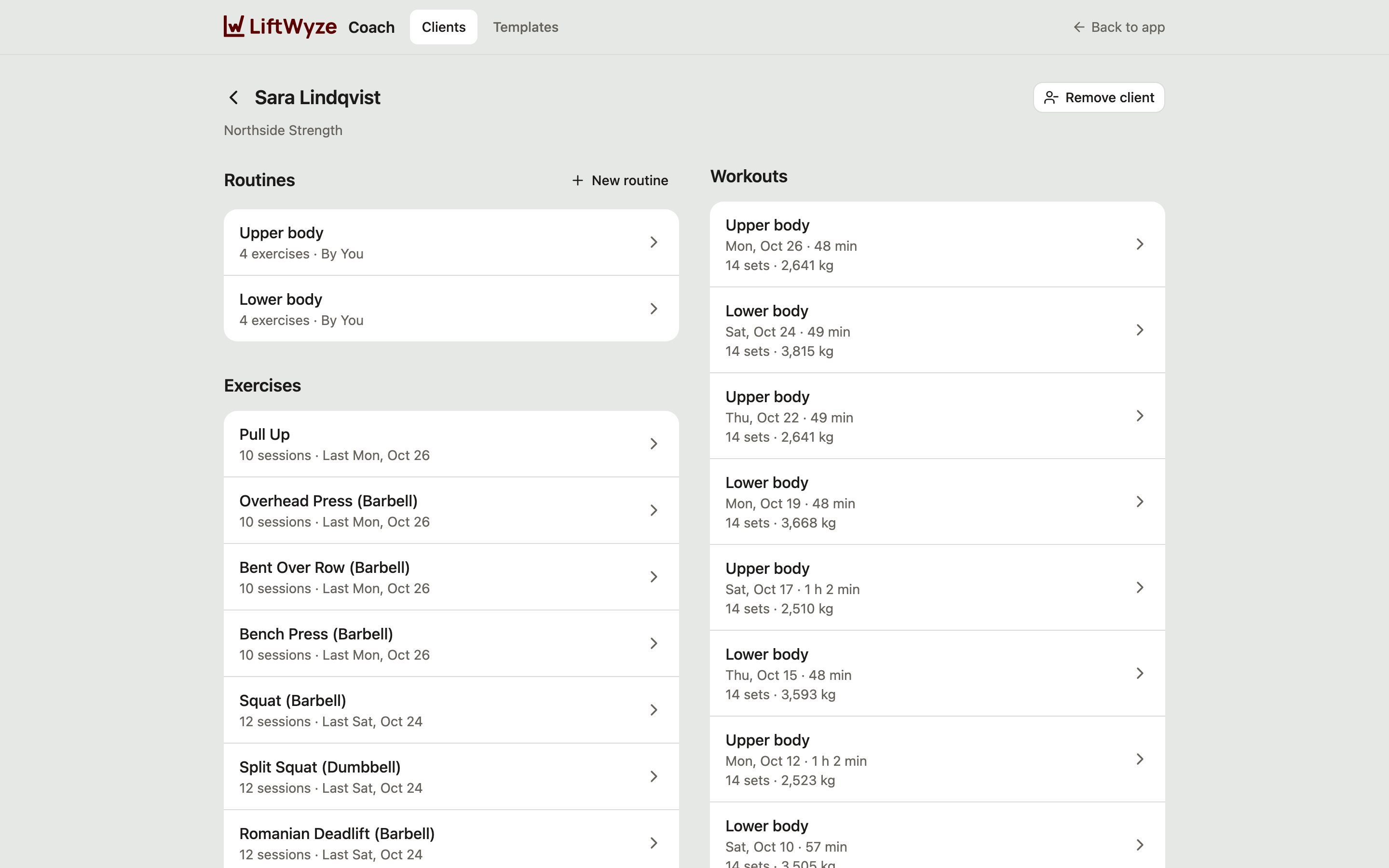Open chevron for Sat, Oct 24 workout
Image resolution: width=1389 pixels, height=868 pixels.
pos(1140,330)
